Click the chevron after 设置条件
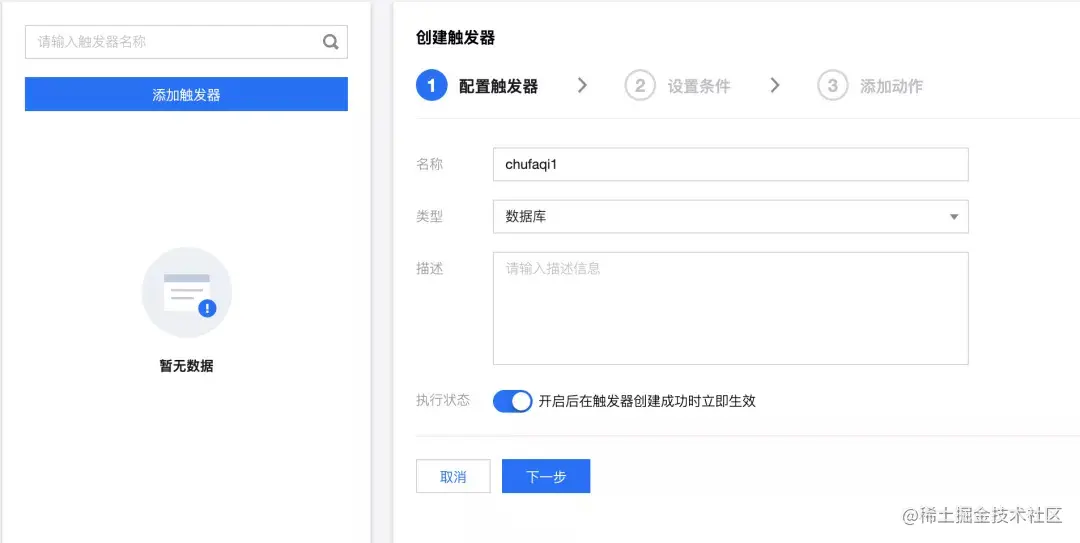Viewport: 1080px width, 543px height. click(x=775, y=85)
